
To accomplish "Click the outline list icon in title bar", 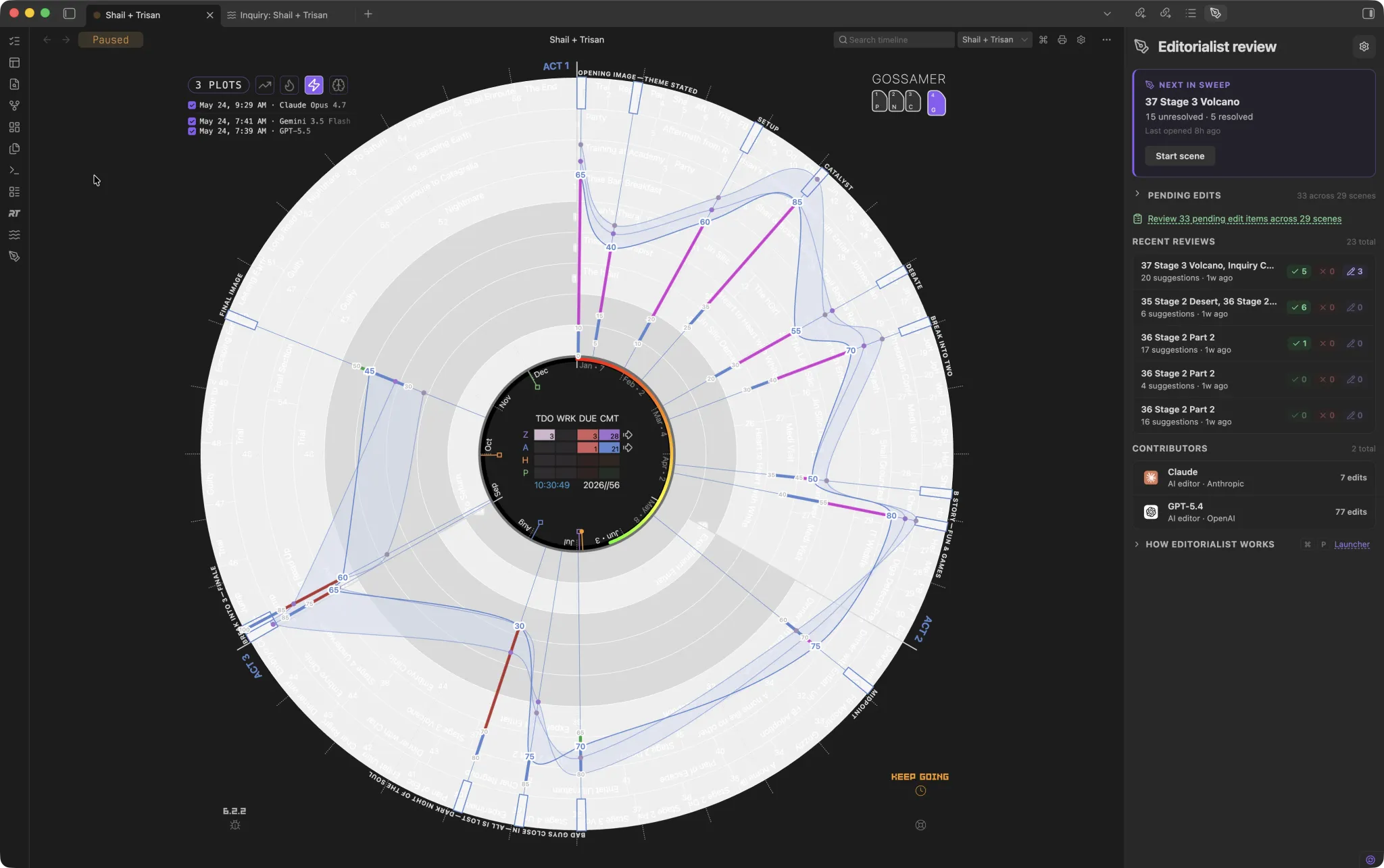I will [x=1191, y=14].
